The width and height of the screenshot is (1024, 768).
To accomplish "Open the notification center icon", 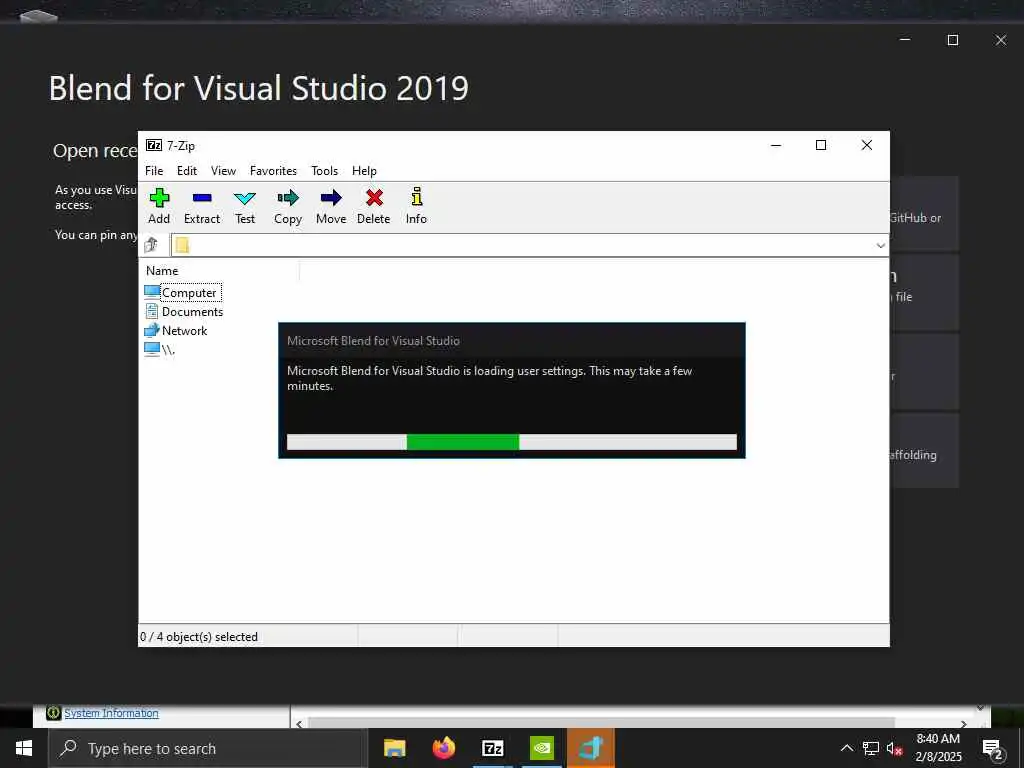I will [x=992, y=748].
